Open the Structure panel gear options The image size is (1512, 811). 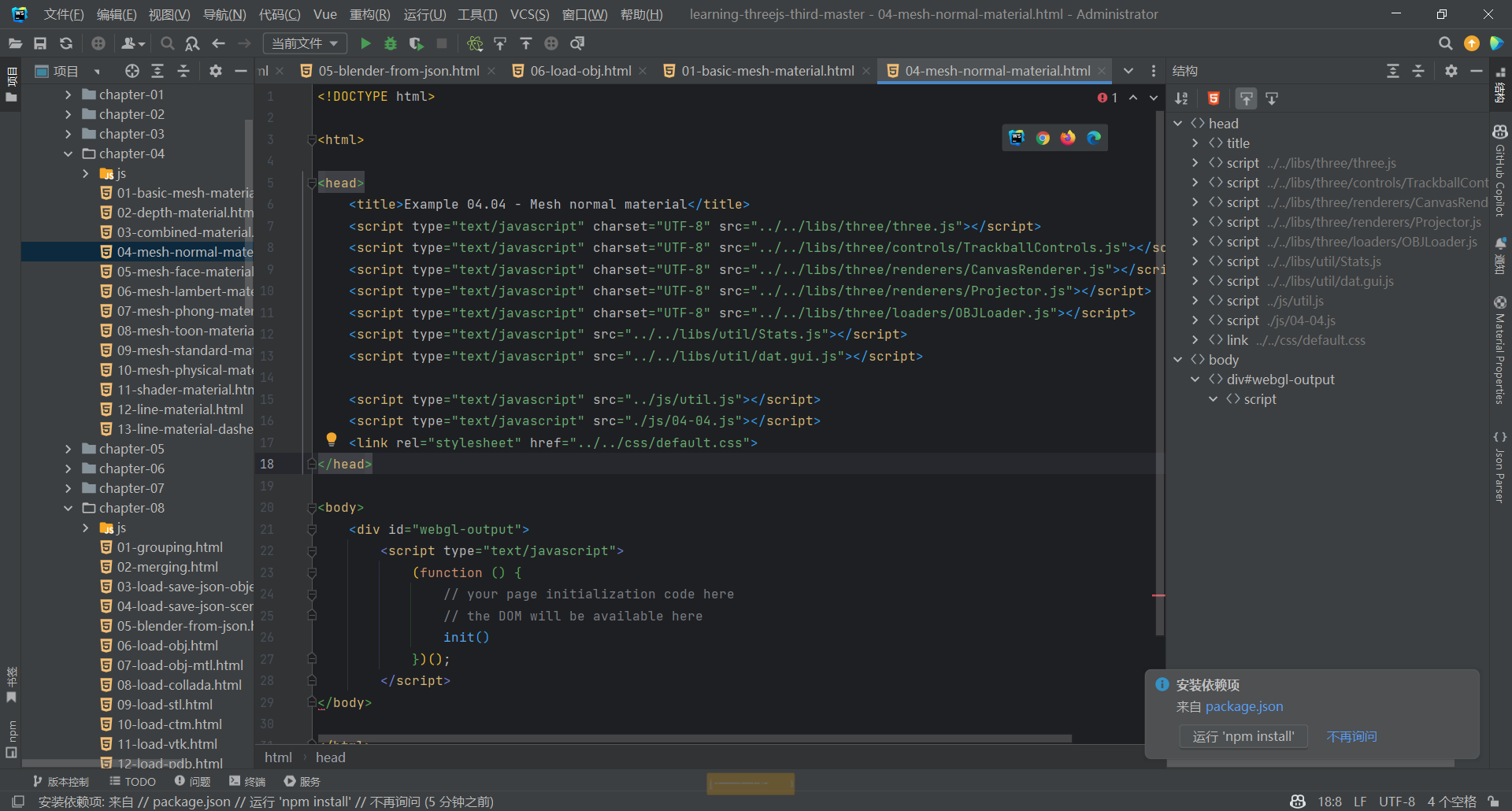(1451, 71)
